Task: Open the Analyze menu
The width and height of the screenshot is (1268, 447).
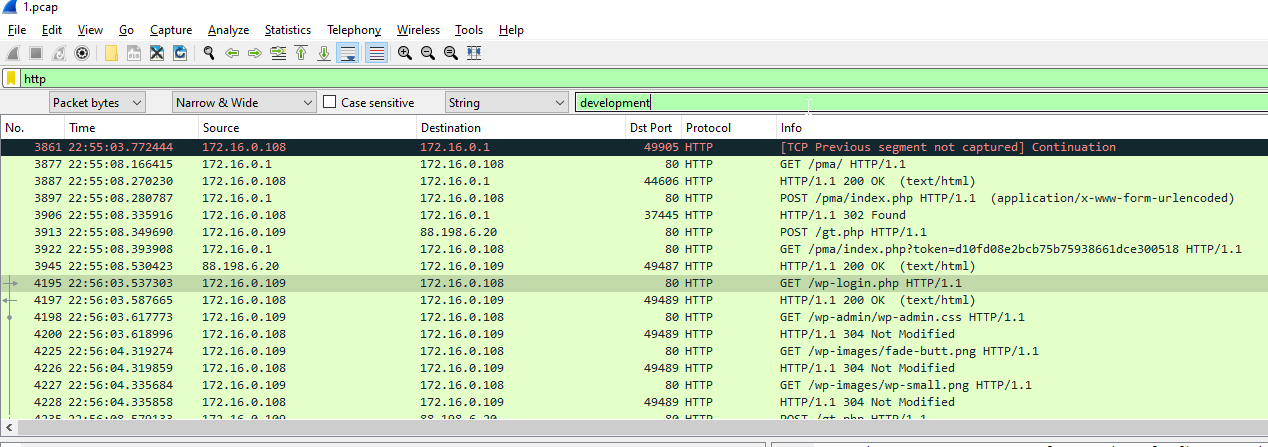Action: [229, 30]
